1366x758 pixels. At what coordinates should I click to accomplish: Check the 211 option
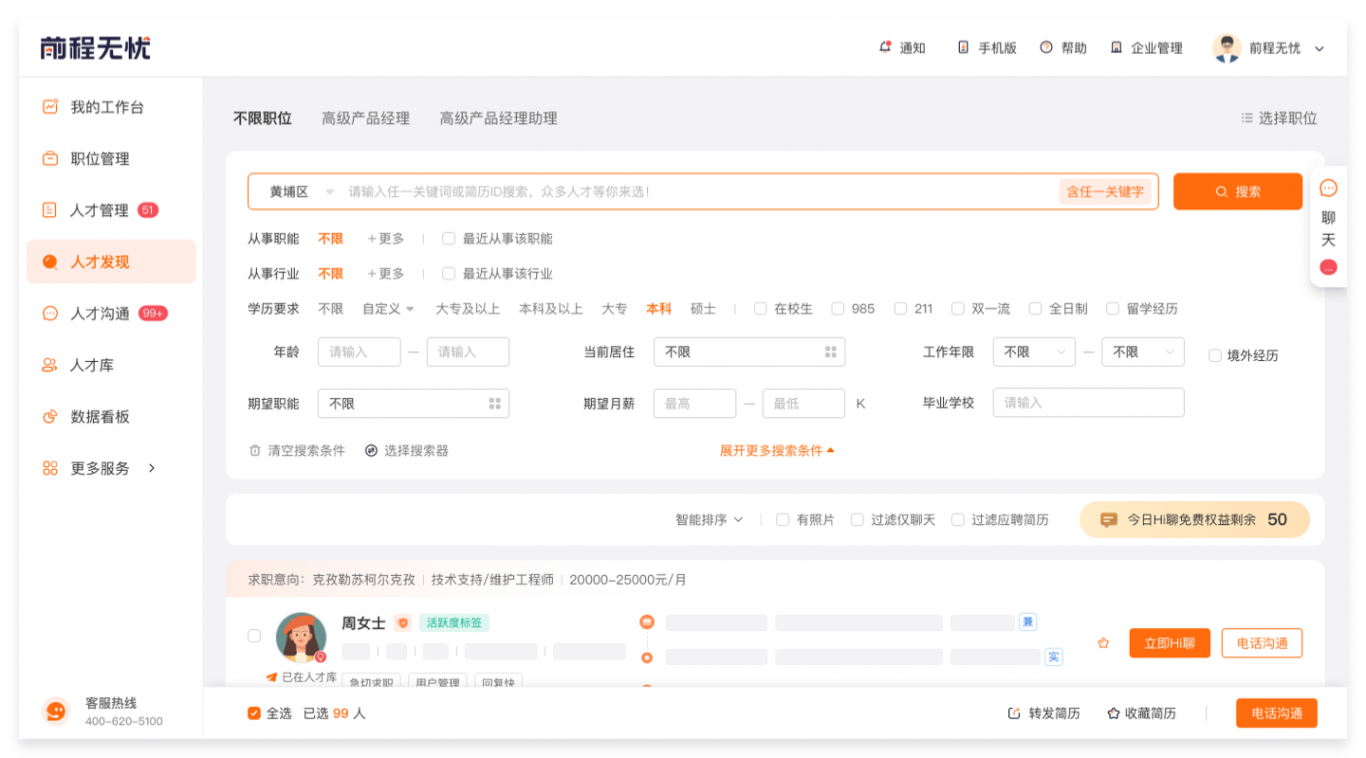900,309
